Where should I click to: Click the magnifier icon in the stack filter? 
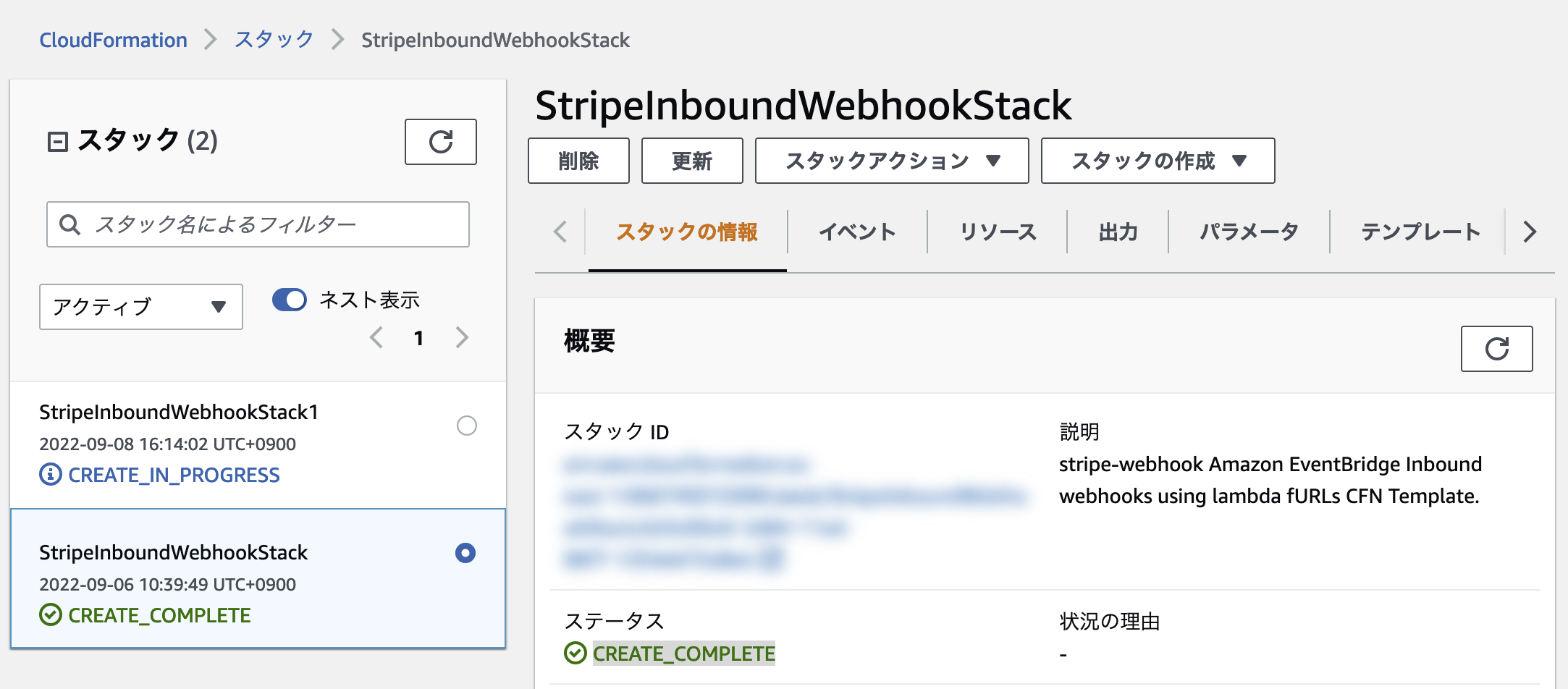click(x=70, y=224)
